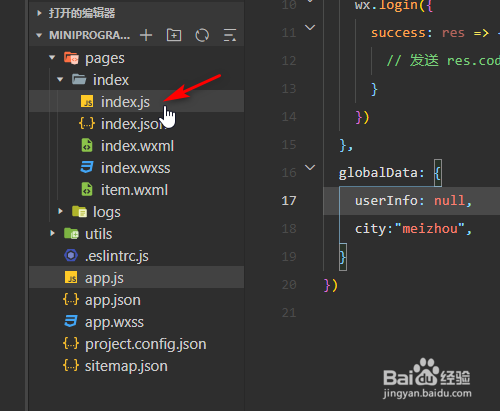Open index.json file
The width and height of the screenshot is (500, 411).
click(137, 124)
